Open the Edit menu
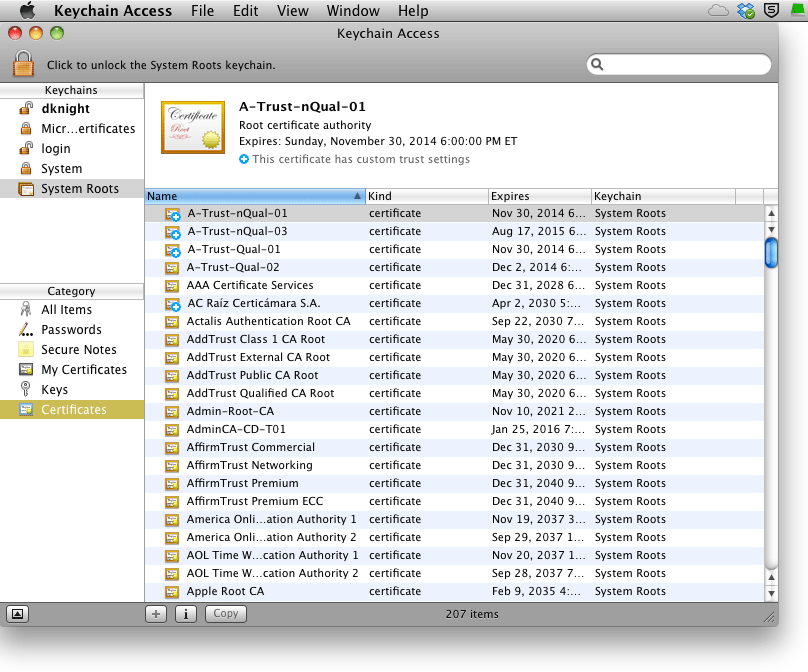 [245, 10]
